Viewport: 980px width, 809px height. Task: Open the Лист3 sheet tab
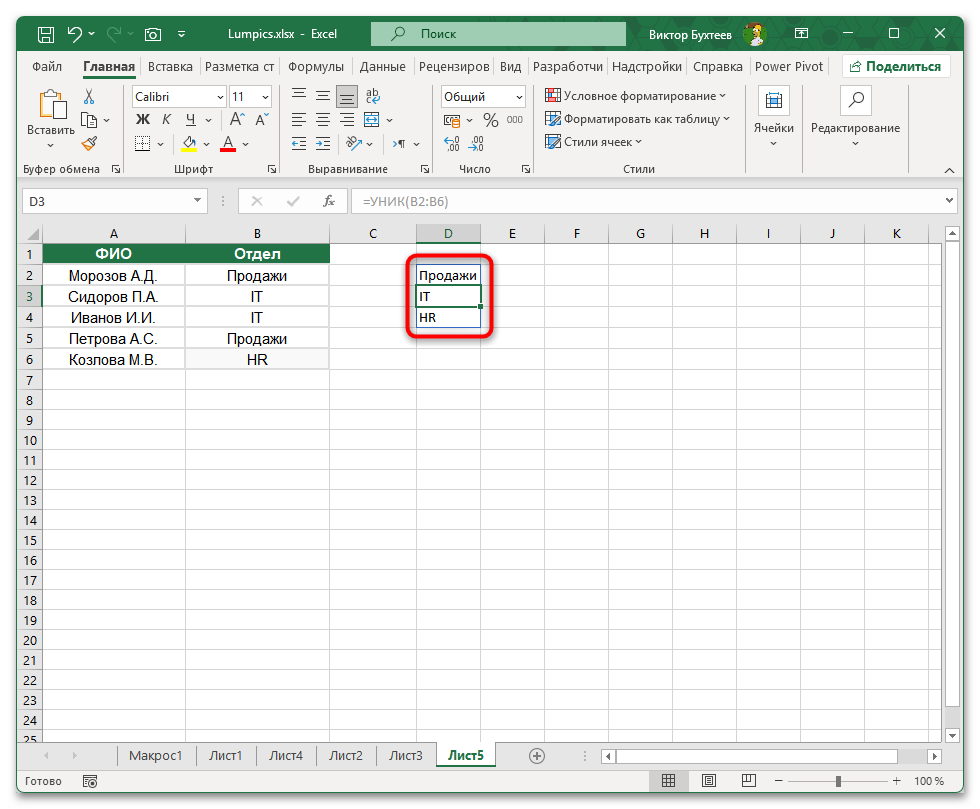click(405, 756)
